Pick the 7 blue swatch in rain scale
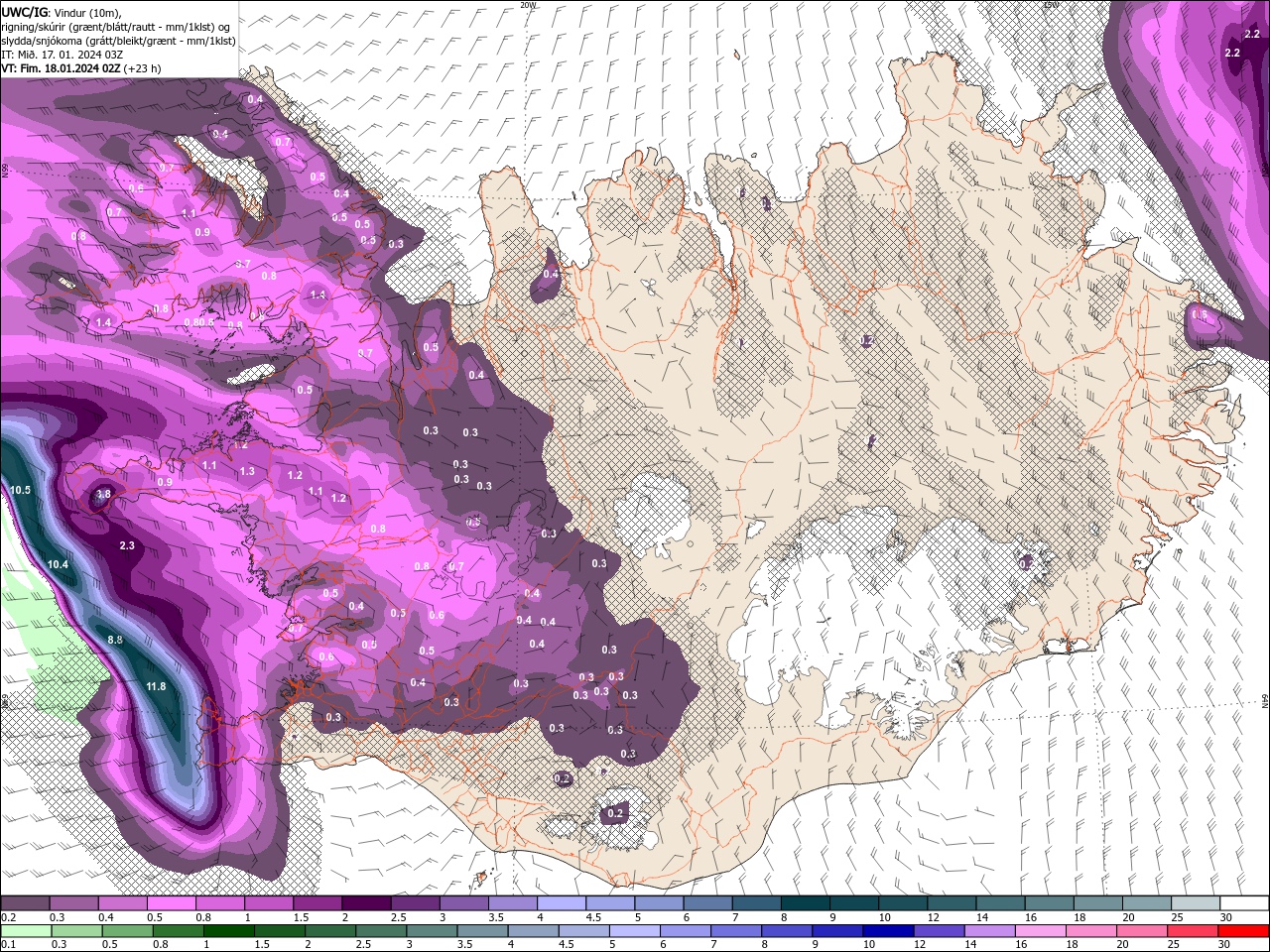1270x952 pixels. click(737, 931)
